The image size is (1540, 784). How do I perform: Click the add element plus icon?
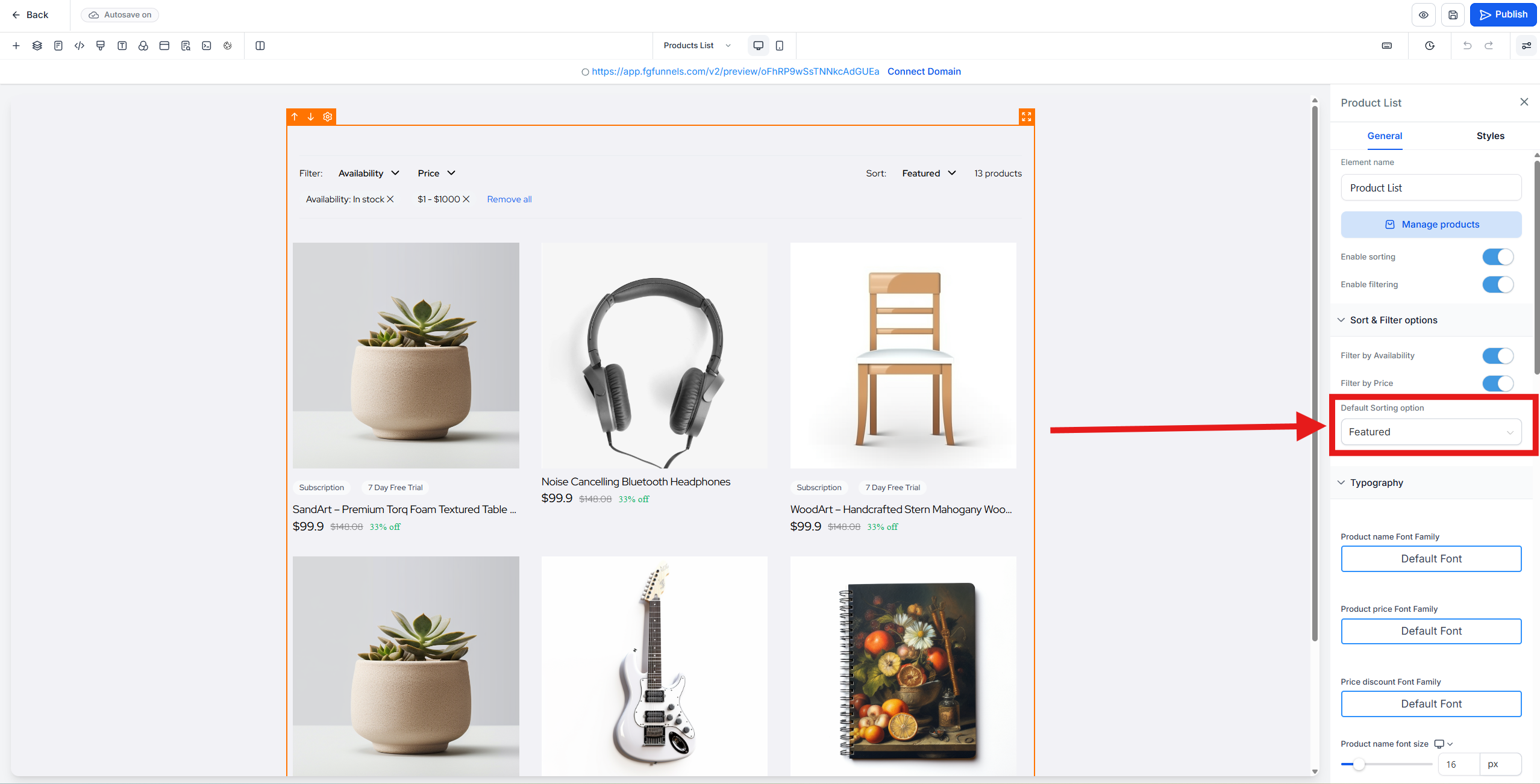[16, 46]
